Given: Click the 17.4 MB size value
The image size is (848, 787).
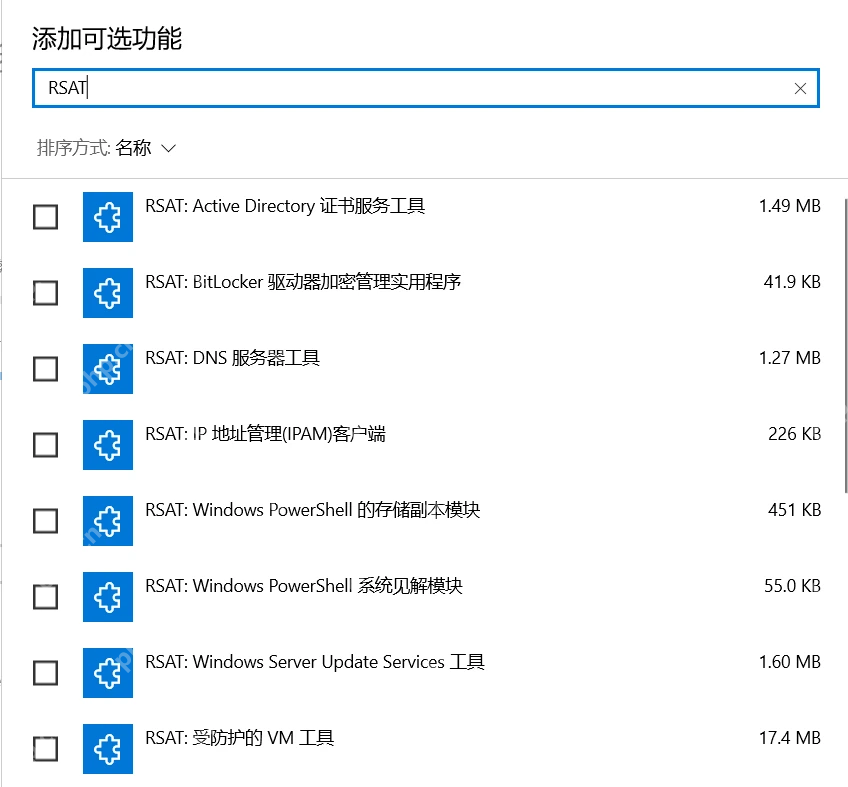Looking at the screenshot, I should pyautogui.click(x=790, y=738).
